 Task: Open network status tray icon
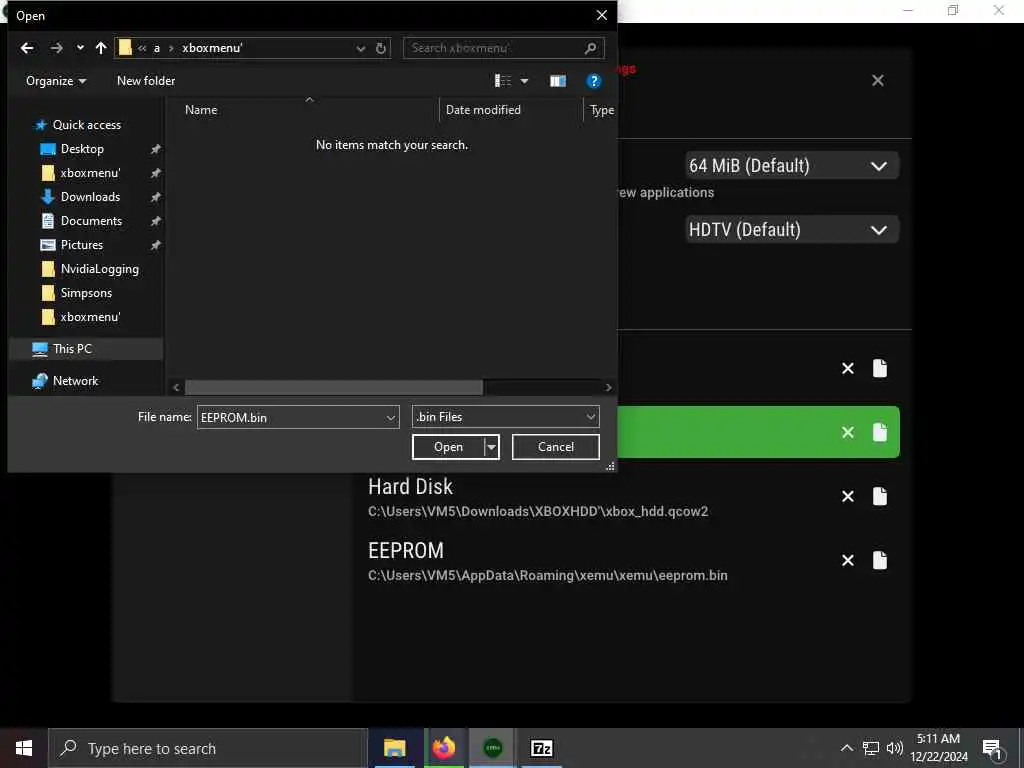(x=871, y=748)
